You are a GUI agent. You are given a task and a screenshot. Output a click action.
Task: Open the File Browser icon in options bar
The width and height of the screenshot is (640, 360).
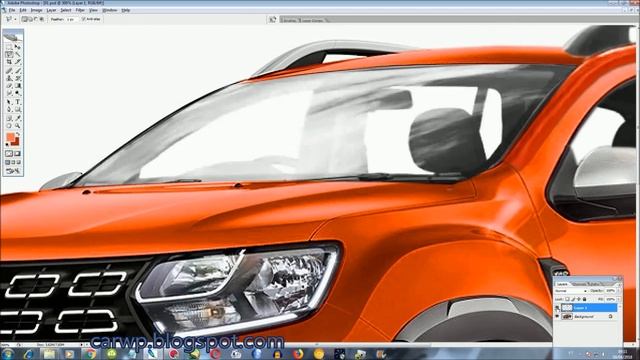point(273,19)
